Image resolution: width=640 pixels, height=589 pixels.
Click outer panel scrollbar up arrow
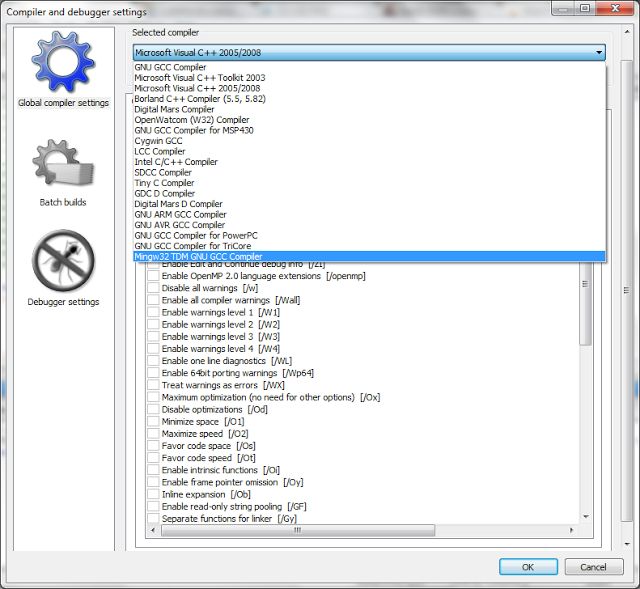[x=627, y=32]
